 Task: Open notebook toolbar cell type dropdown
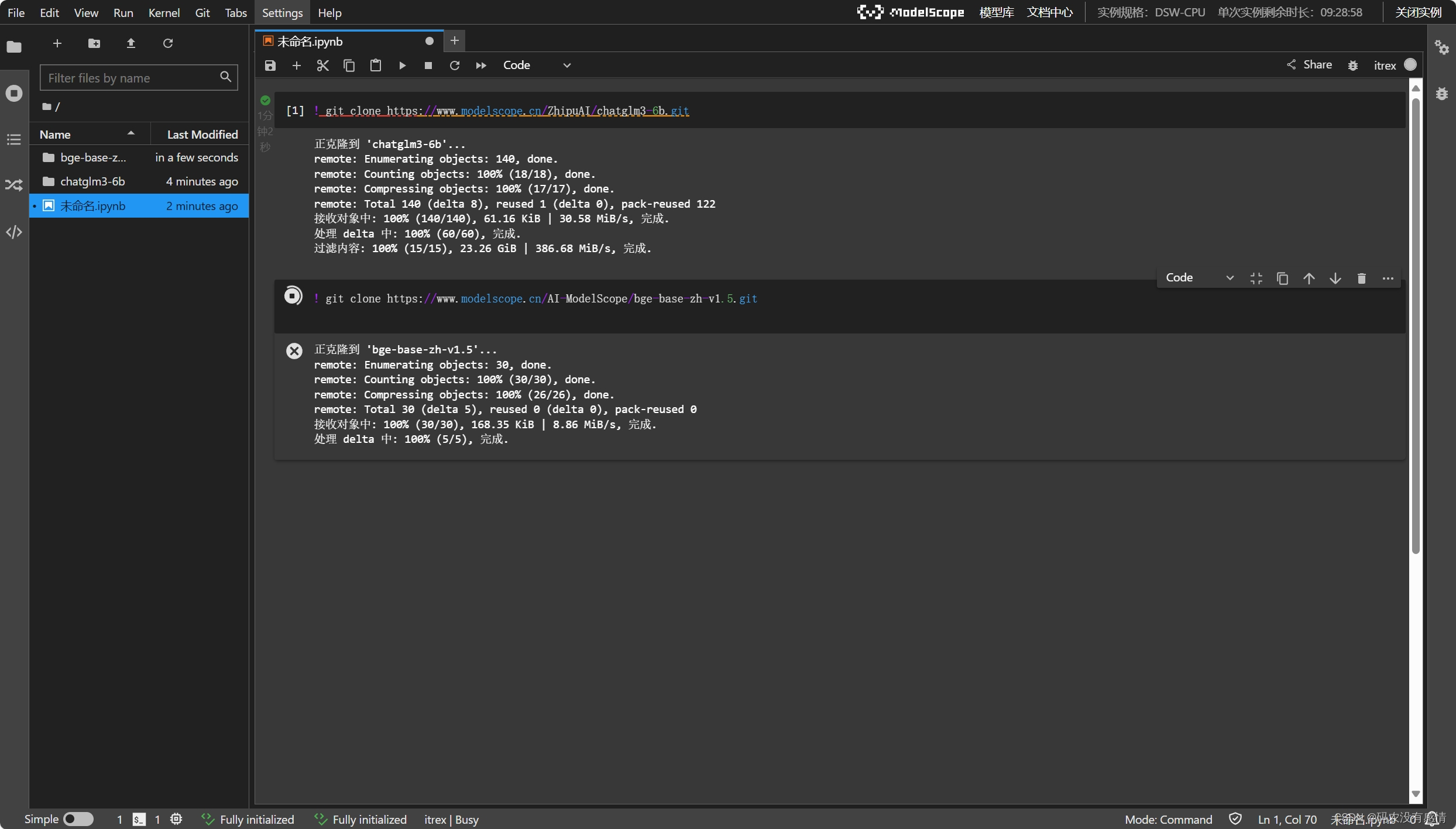[x=537, y=66]
